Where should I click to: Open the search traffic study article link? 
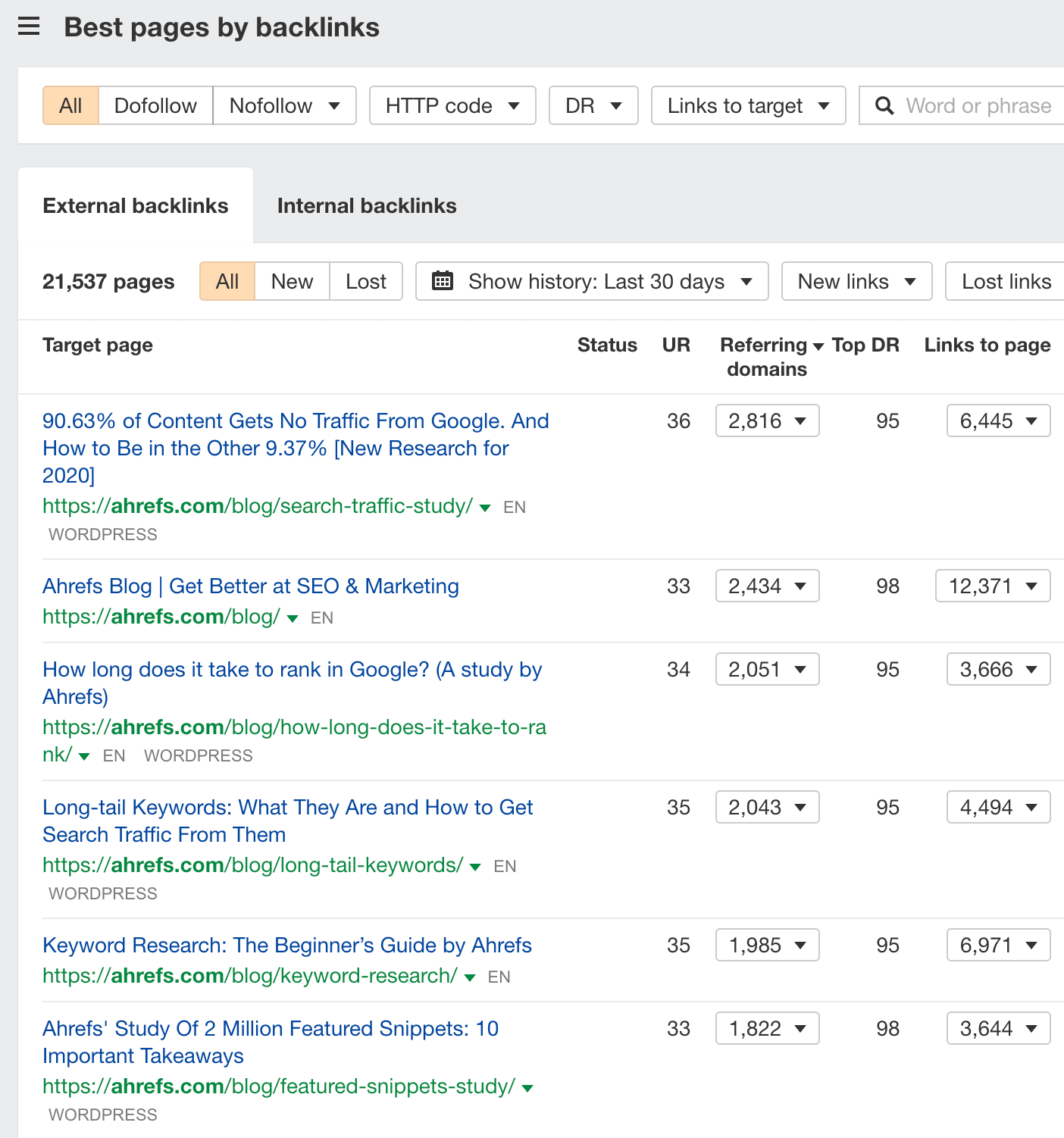pos(295,448)
